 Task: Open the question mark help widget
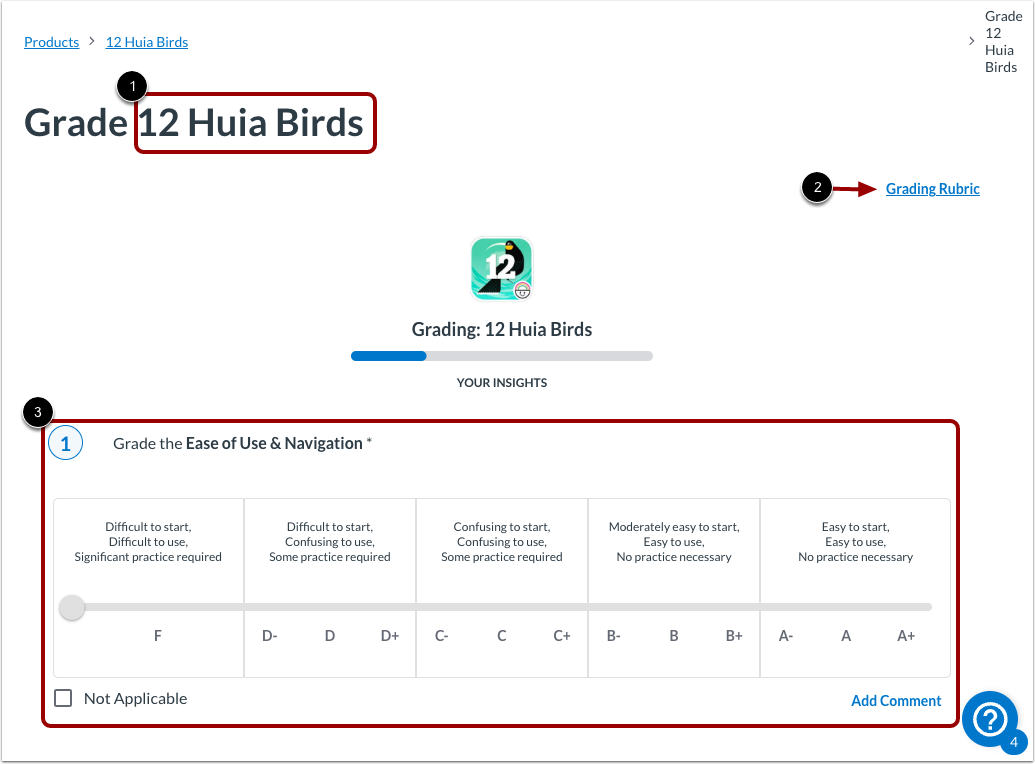tap(989, 719)
